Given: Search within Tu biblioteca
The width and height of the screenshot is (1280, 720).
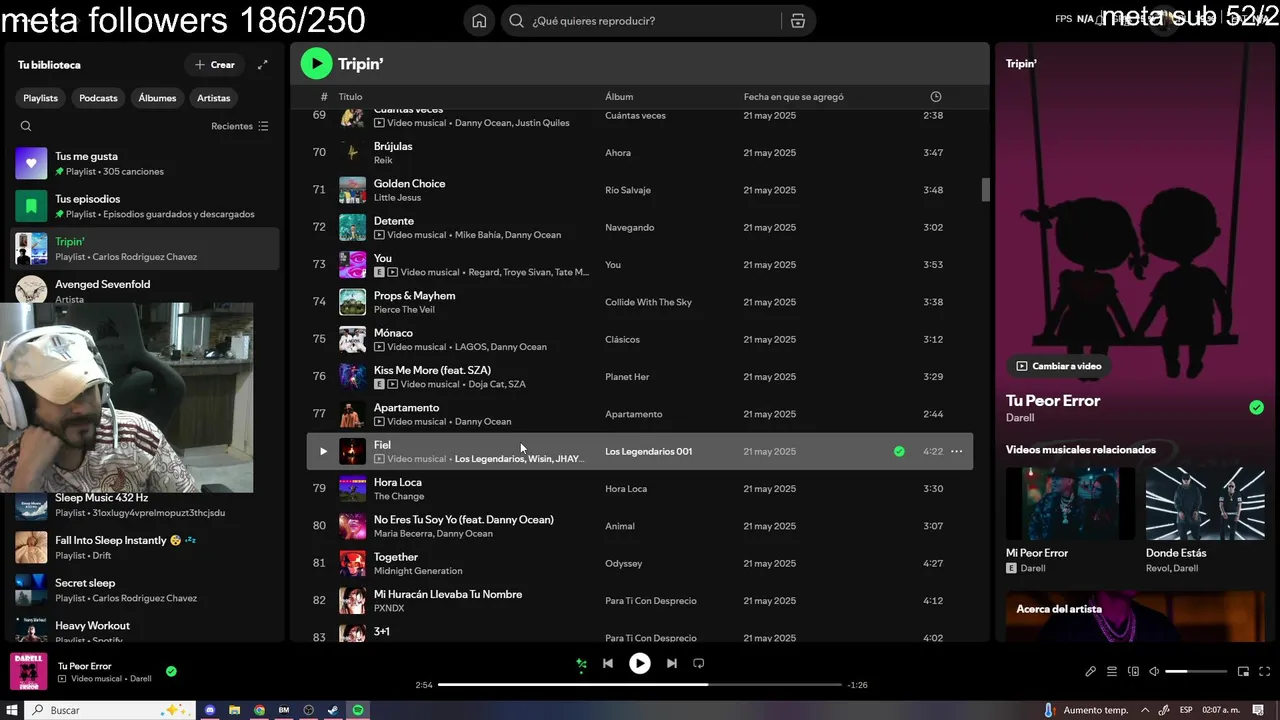Looking at the screenshot, I should (x=26, y=126).
